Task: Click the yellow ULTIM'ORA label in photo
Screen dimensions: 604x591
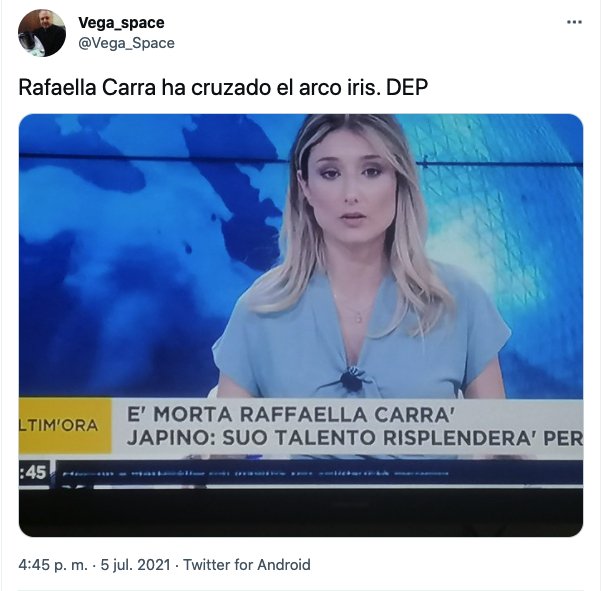Action: pyautogui.click(x=65, y=426)
